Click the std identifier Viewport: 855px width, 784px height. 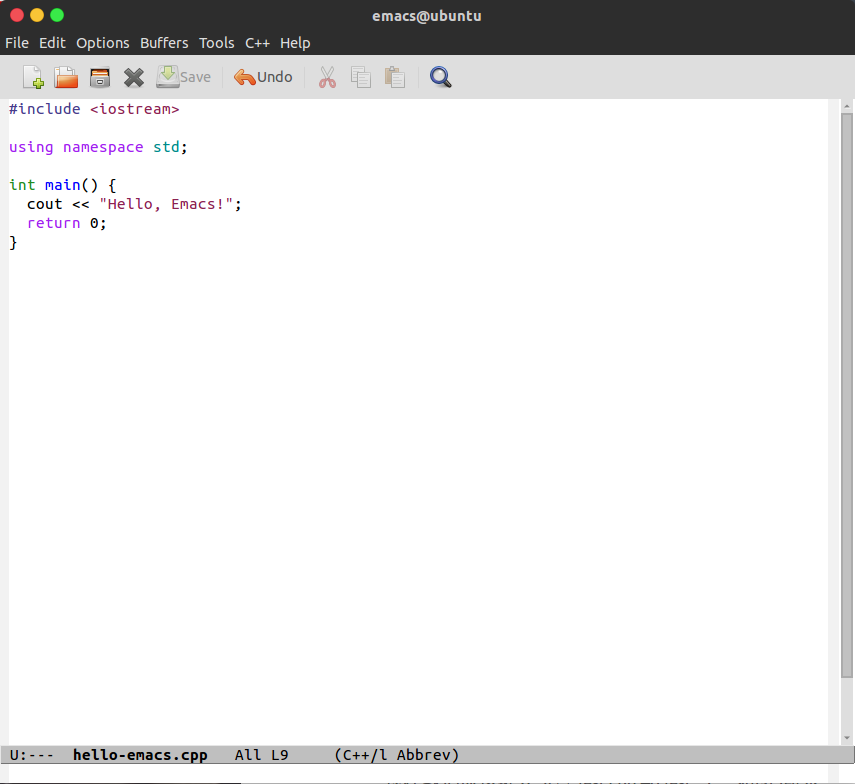[166, 147]
